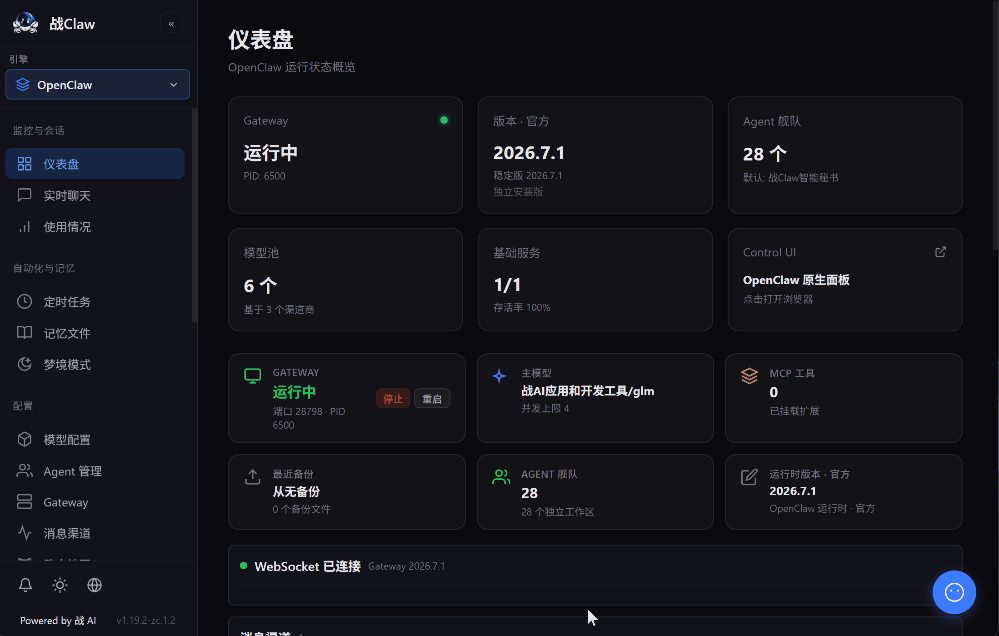The width and height of the screenshot is (999, 636).
Task: Select 仪表盘 in the sidebar
Action: point(95,164)
